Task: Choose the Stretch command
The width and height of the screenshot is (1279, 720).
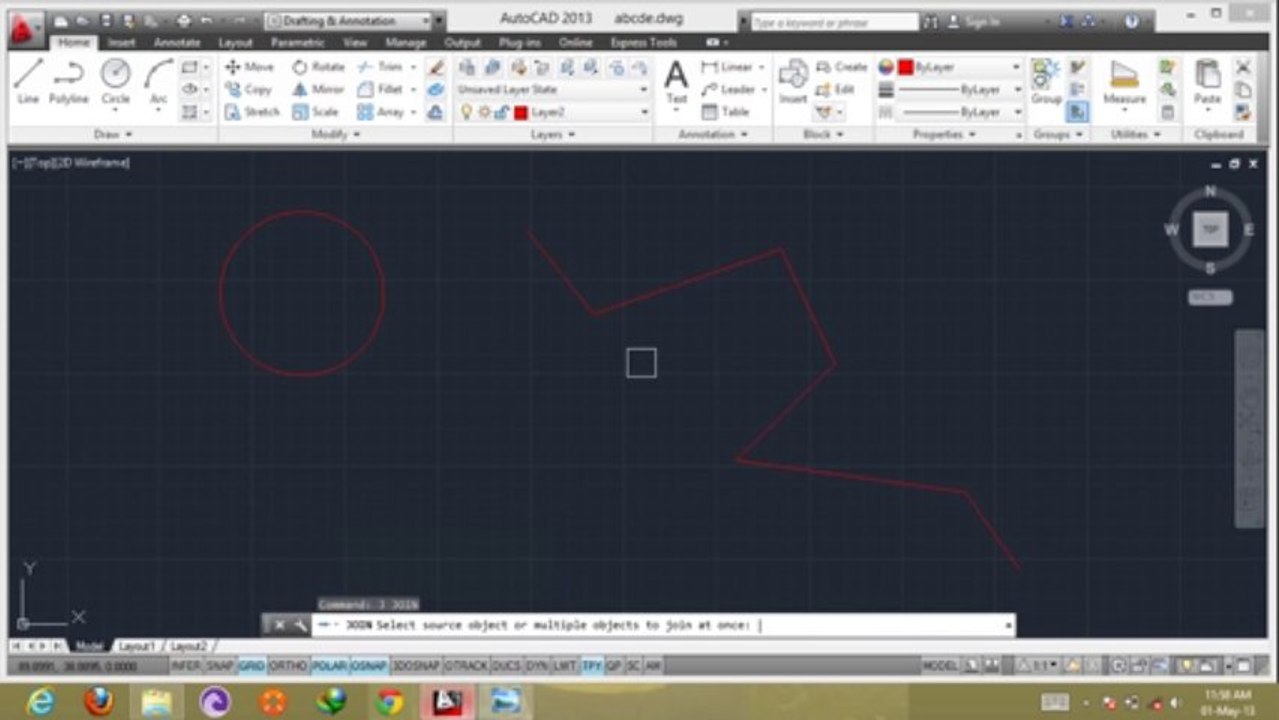Action: (251, 112)
